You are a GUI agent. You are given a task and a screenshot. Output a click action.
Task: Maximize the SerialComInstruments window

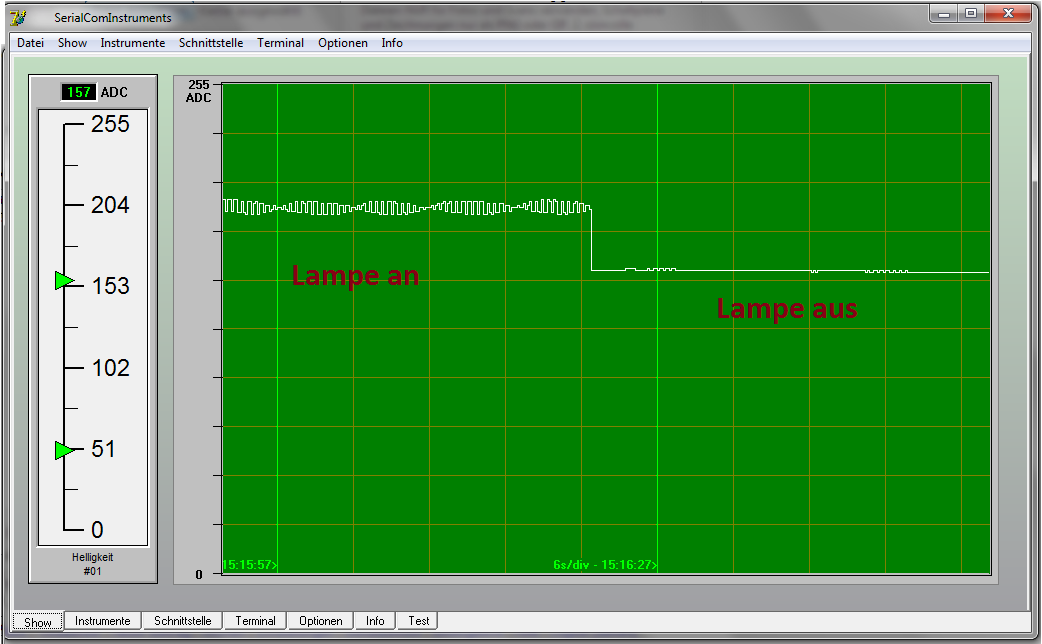coord(971,13)
